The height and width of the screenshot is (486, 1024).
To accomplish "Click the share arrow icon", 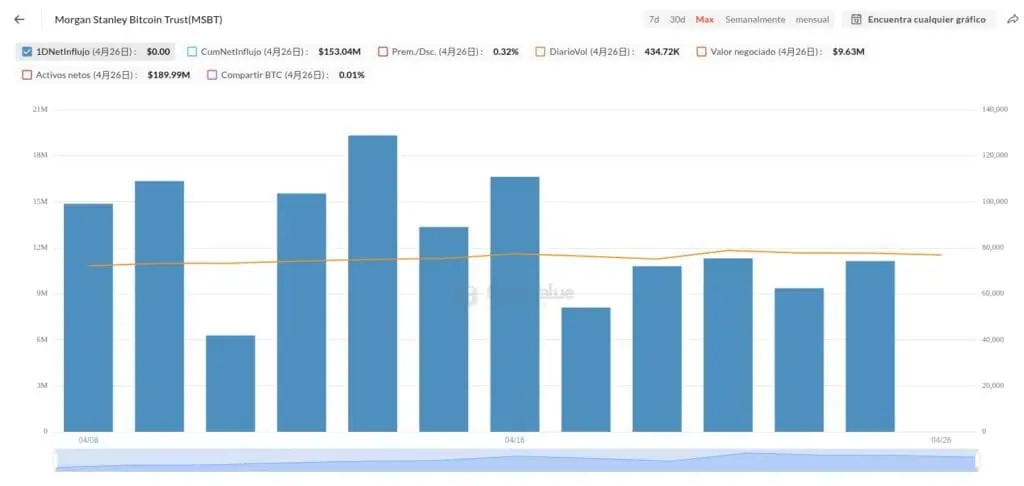I will pyautogui.click(x=1012, y=19).
